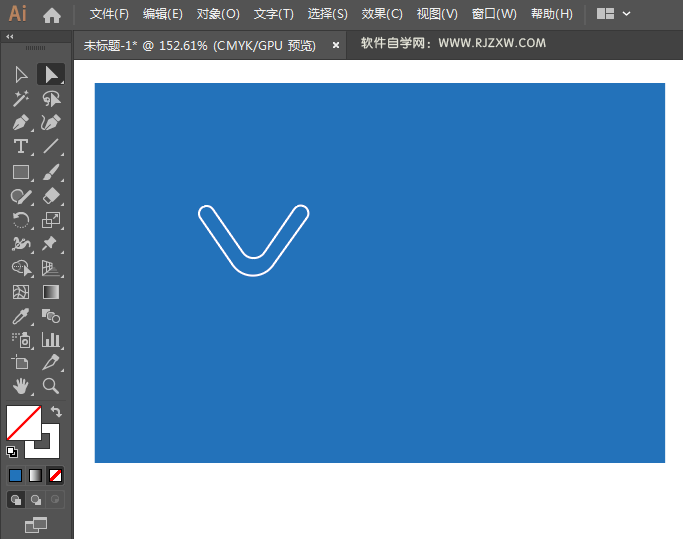This screenshot has width=683, height=539.
Task: Open the arrange documents layout icon
Action: [605, 14]
